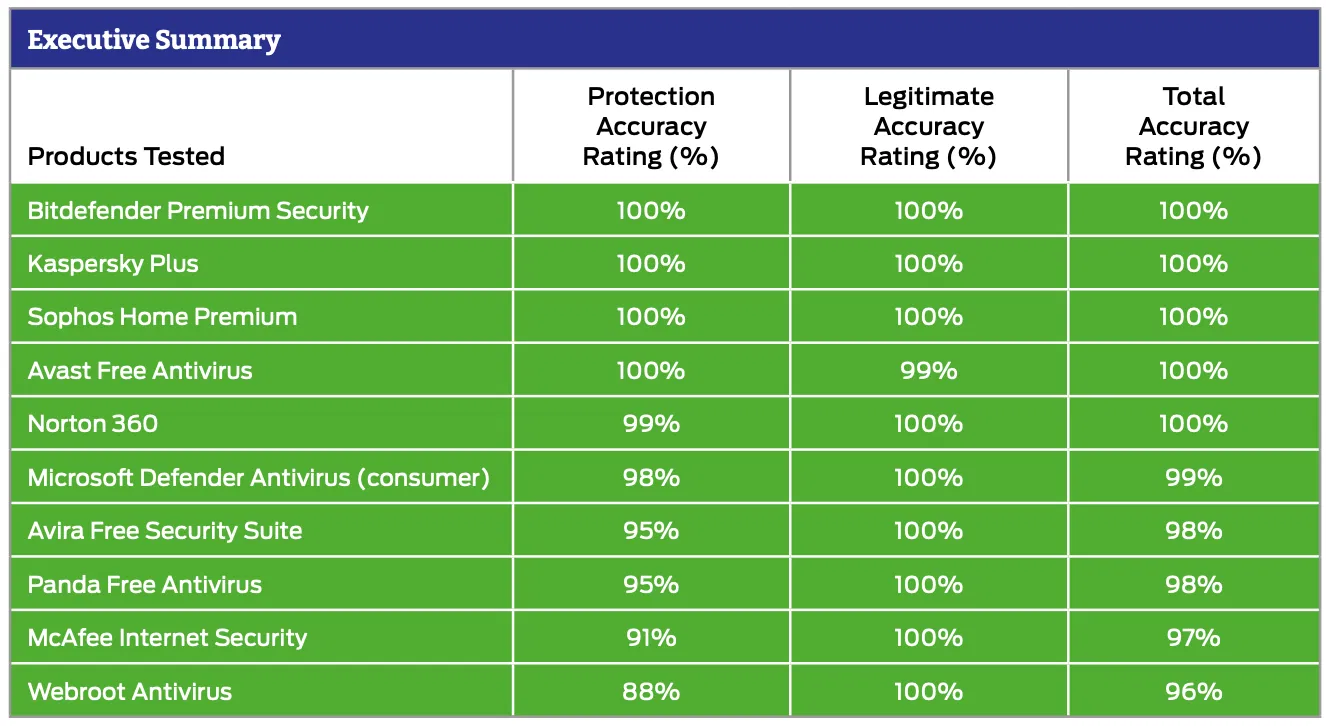Select the Bitdefender Premium Security row label
The width and height of the screenshot is (1326, 726).
point(198,211)
